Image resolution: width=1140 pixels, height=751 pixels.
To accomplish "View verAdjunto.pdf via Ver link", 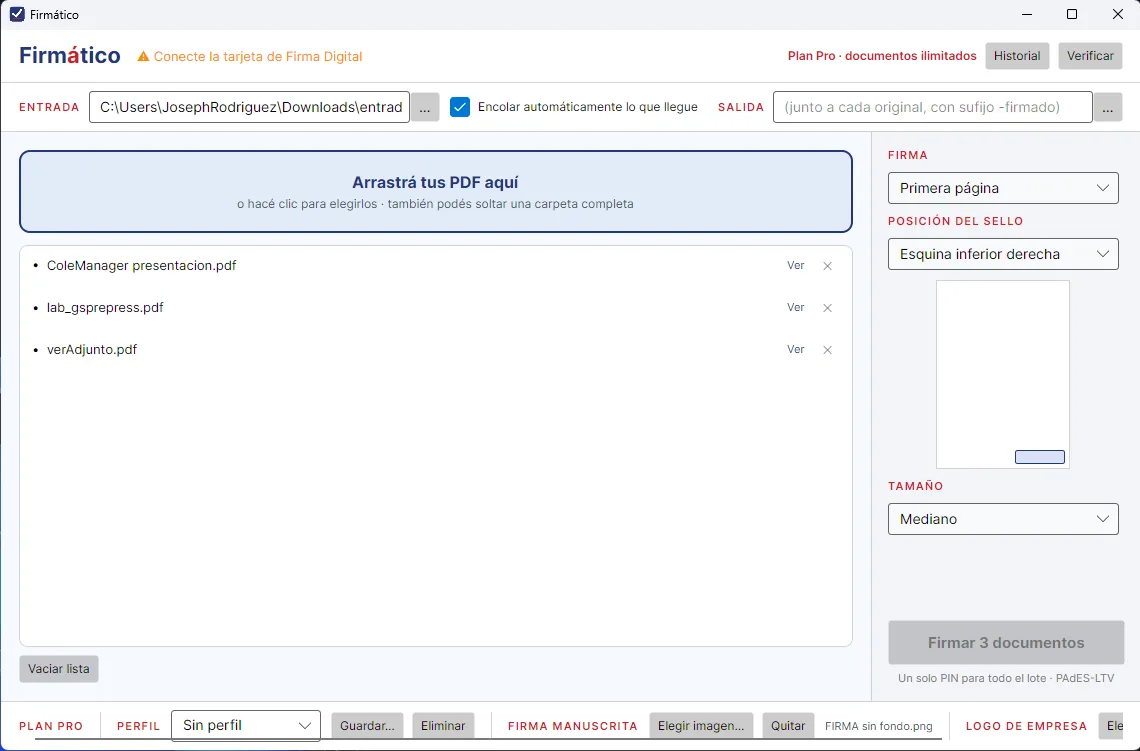I will pyautogui.click(x=795, y=350).
